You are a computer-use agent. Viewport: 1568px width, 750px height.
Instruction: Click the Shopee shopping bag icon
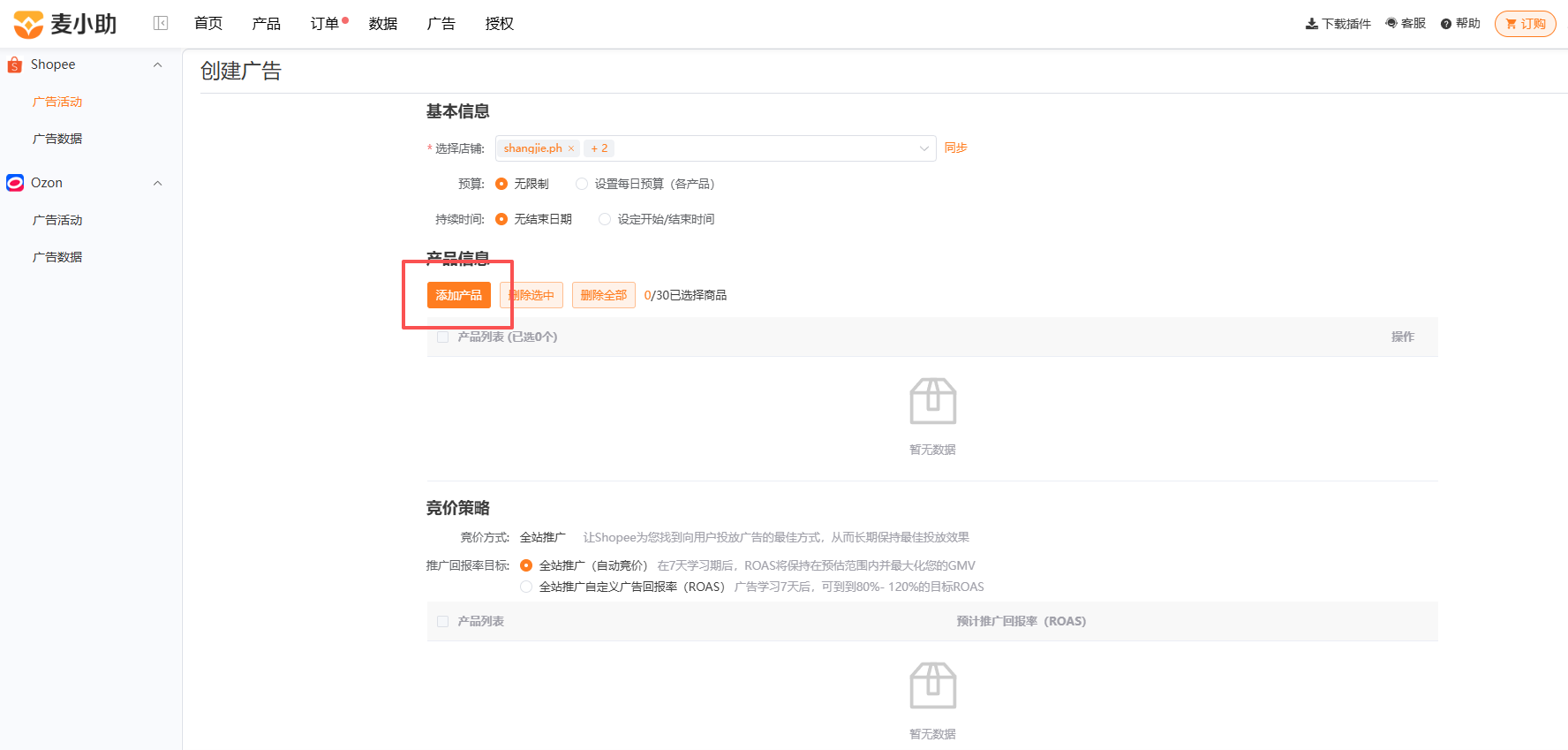coord(14,64)
